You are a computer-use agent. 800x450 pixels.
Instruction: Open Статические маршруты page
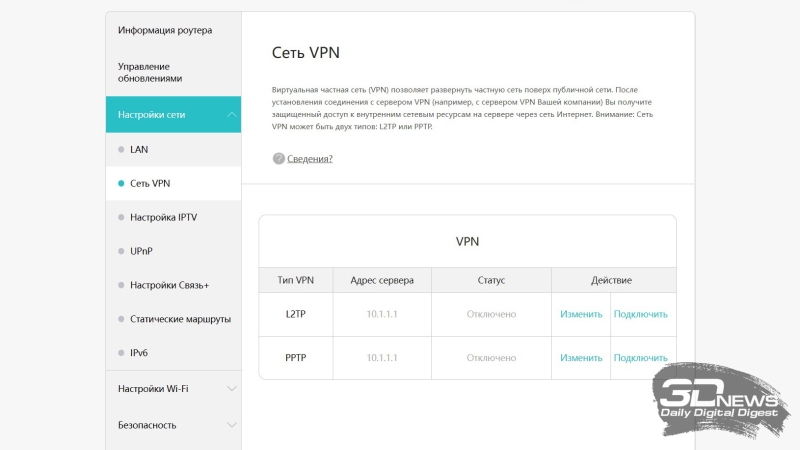[180, 319]
